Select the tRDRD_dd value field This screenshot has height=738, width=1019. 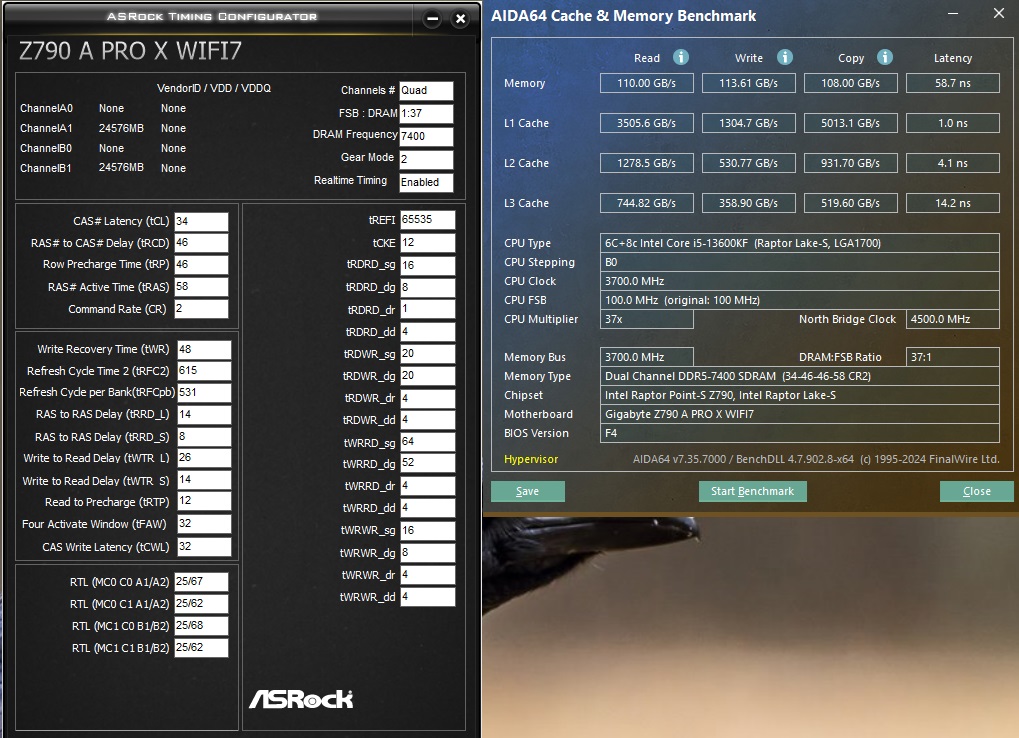click(428, 332)
